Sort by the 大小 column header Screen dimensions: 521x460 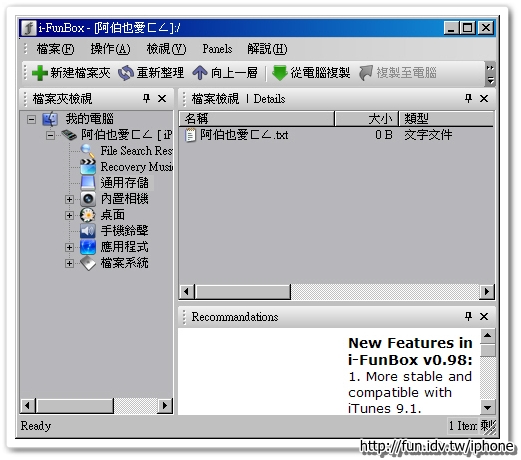(x=367, y=119)
